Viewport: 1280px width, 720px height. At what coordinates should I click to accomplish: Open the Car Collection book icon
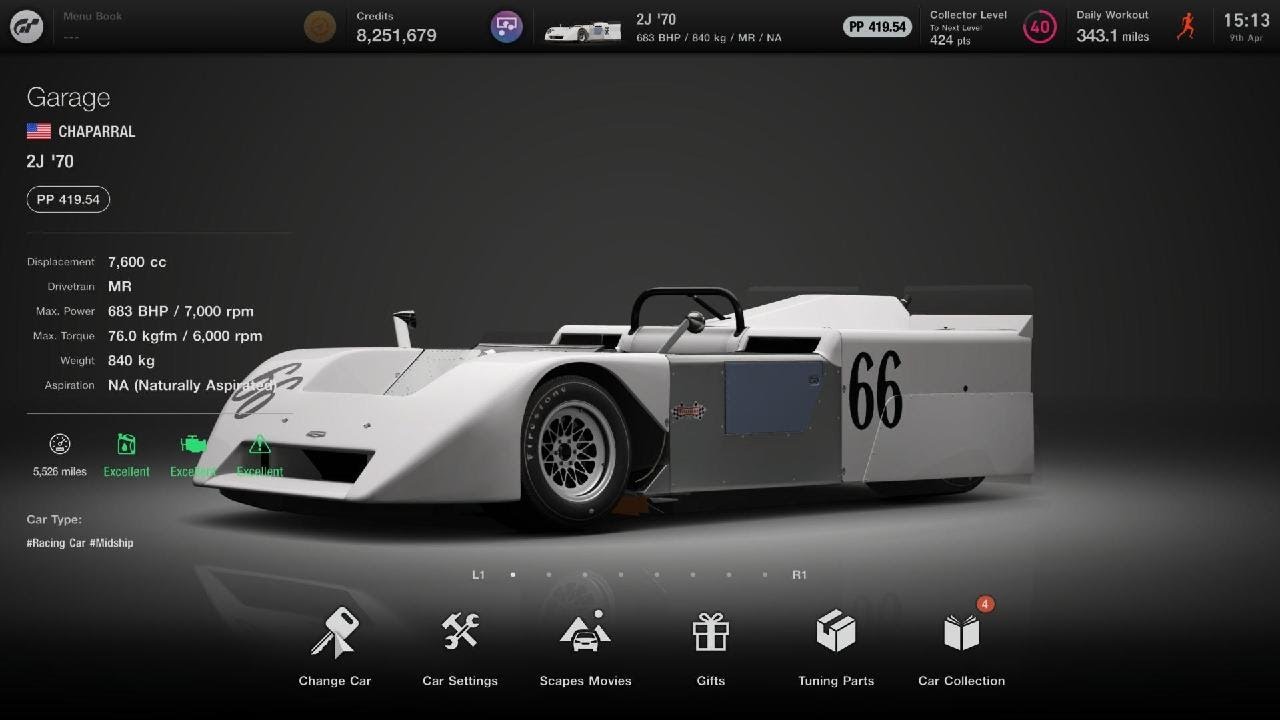click(961, 632)
